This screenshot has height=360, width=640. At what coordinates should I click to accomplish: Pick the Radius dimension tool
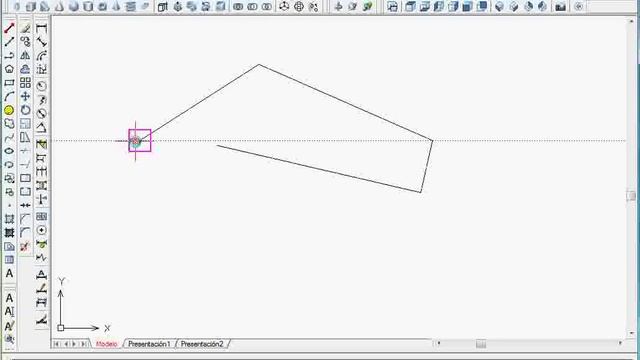pos(41,86)
